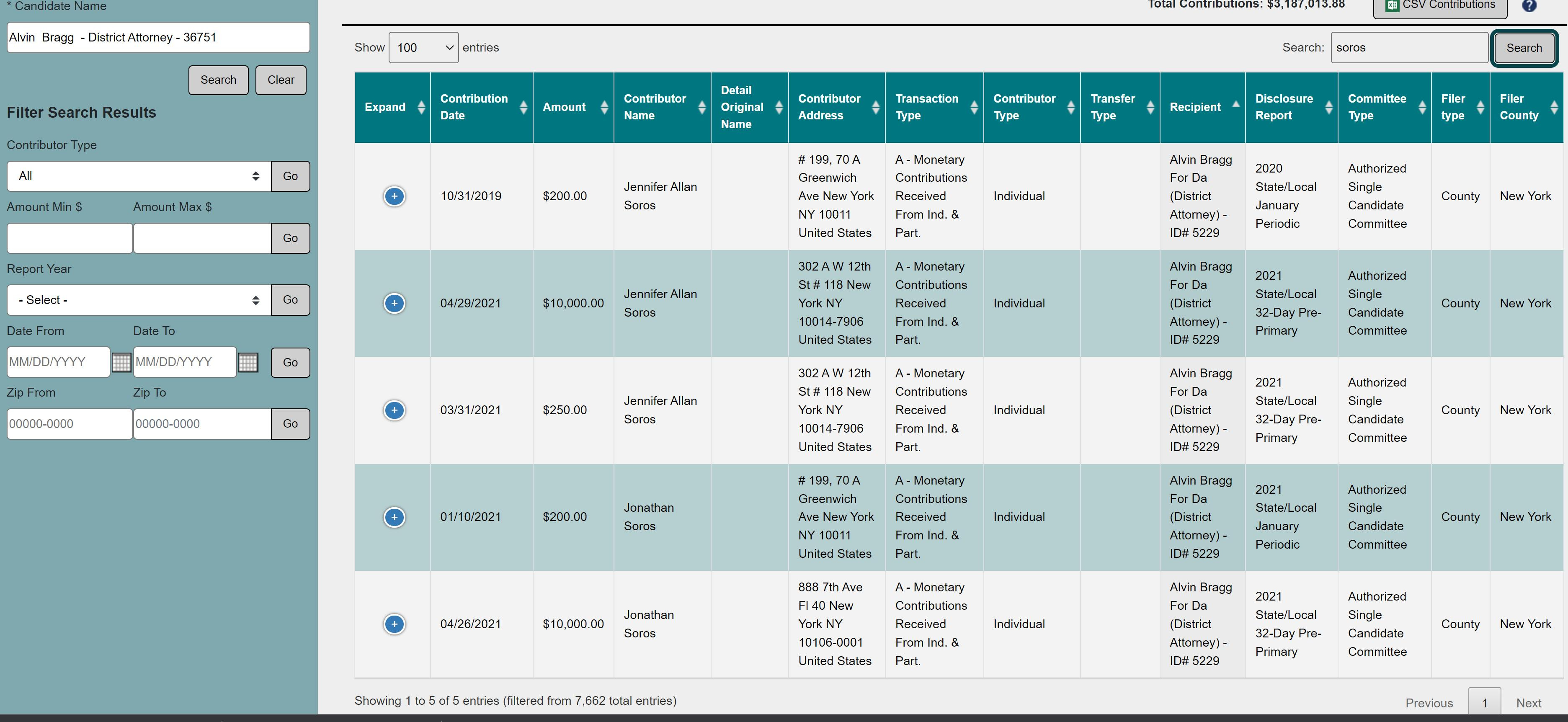Image resolution: width=1568 pixels, height=722 pixels.
Task: Click the table Search button beside soros
Action: pyautogui.click(x=1524, y=48)
